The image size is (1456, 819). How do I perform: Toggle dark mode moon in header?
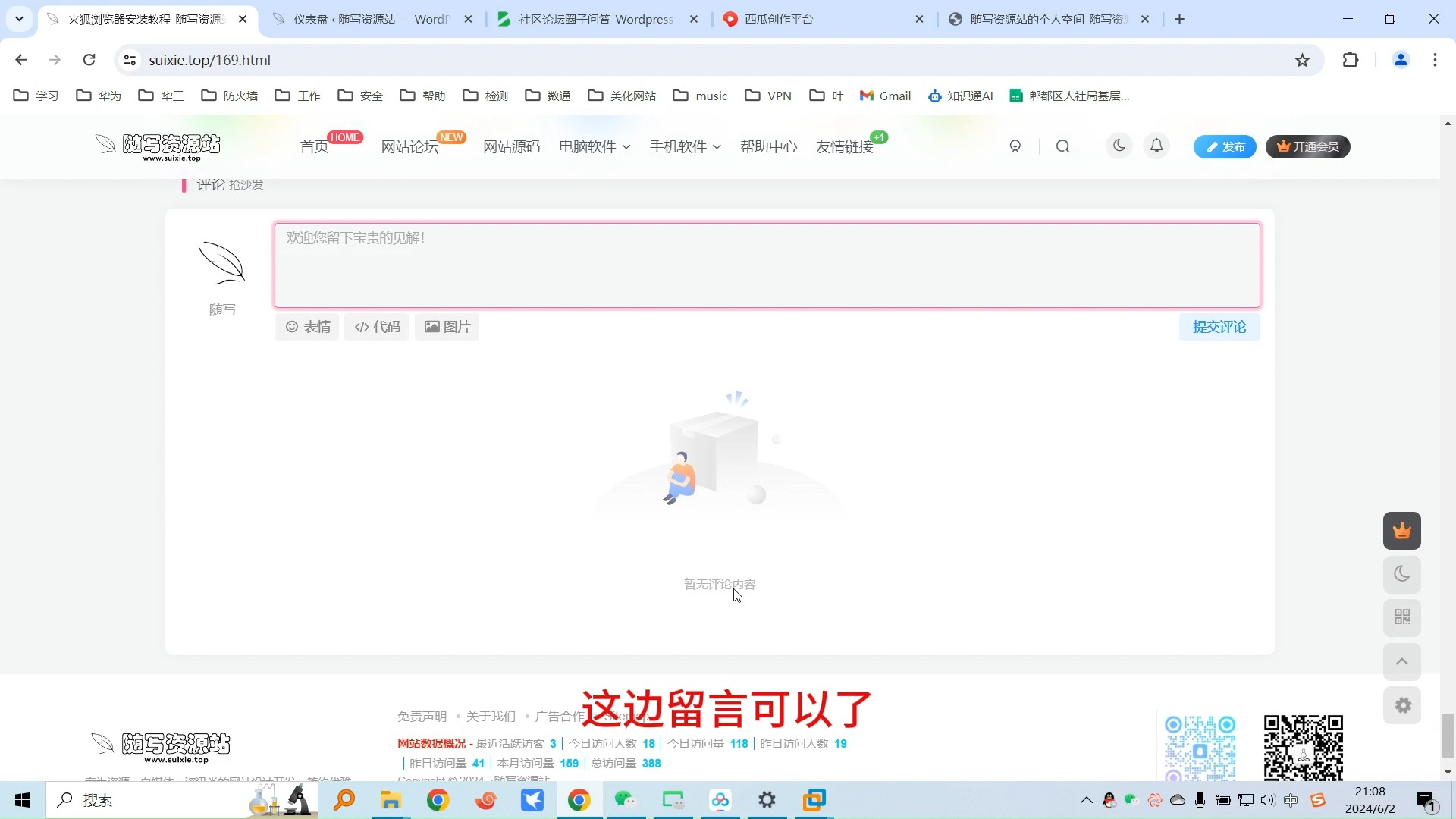tap(1119, 146)
